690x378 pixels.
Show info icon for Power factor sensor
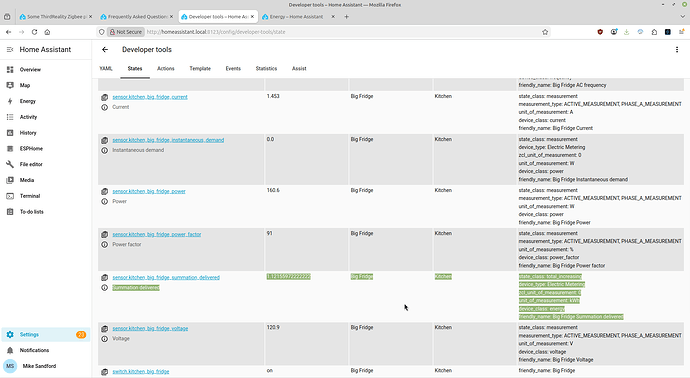tap(104, 245)
